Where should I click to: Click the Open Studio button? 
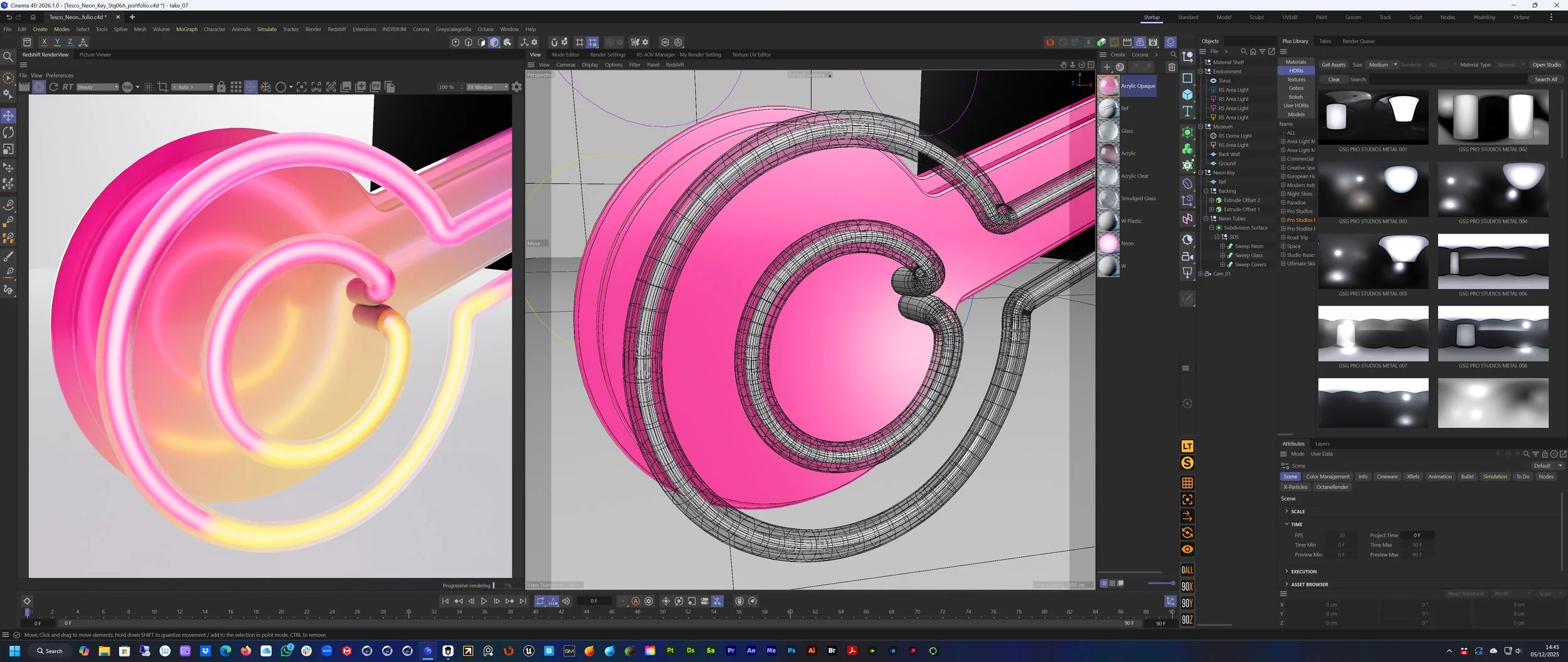(1546, 65)
